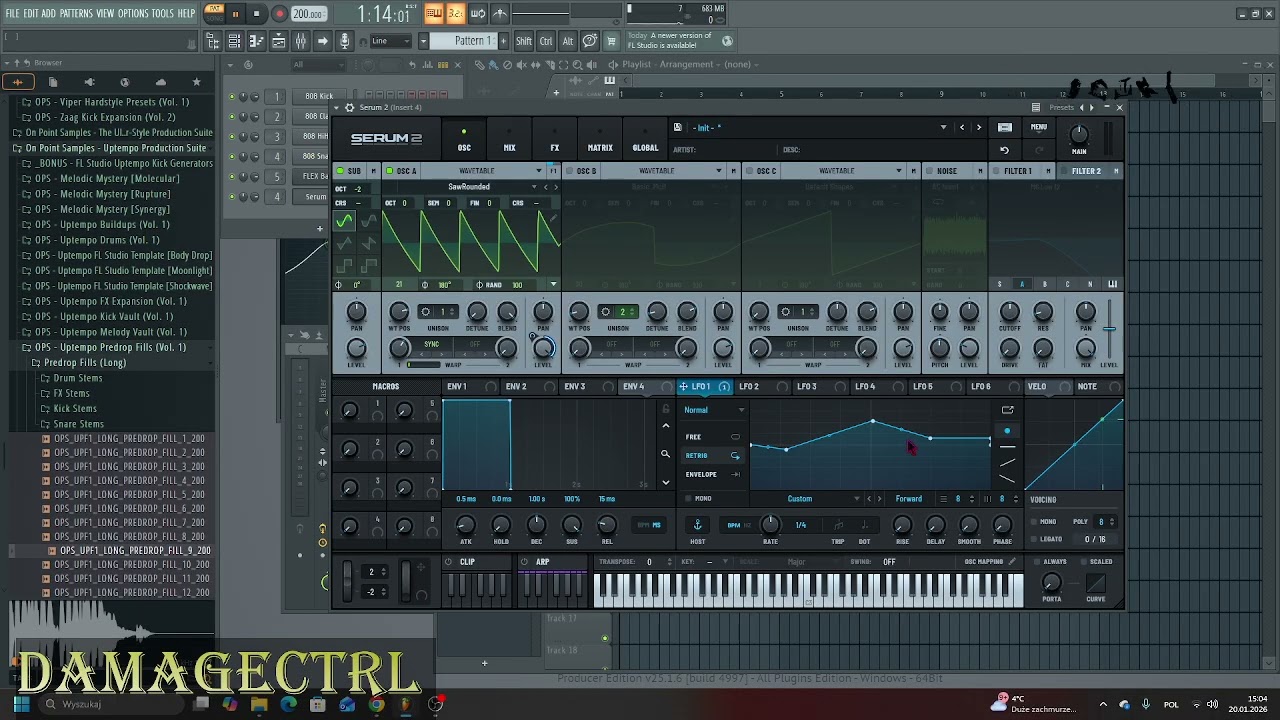Toggle the SUB oscillator power button

pos(341,171)
